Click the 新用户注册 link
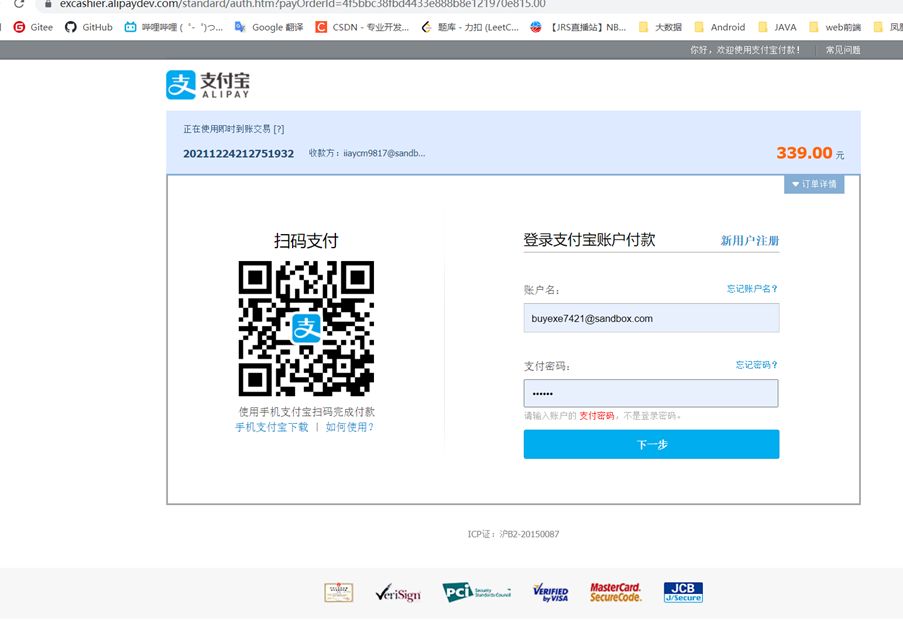Screen dimensions: 903x621 pyautogui.click(x=749, y=240)
